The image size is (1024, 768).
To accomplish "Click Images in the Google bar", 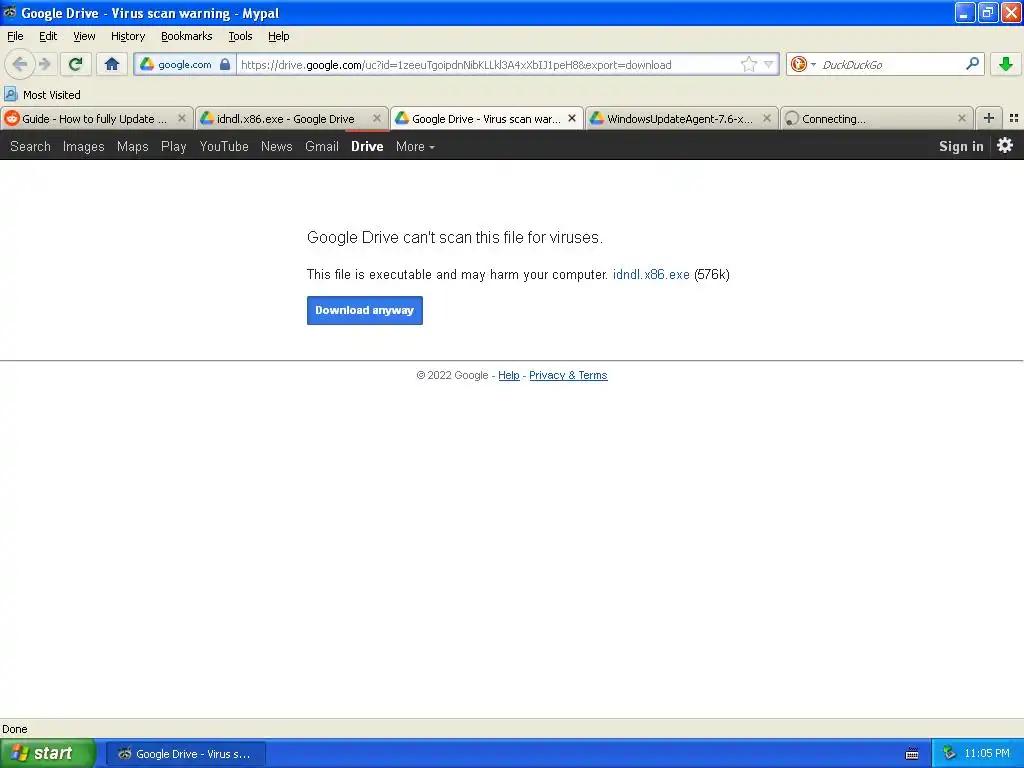I will pyautogui.click(x=84, y=146).
